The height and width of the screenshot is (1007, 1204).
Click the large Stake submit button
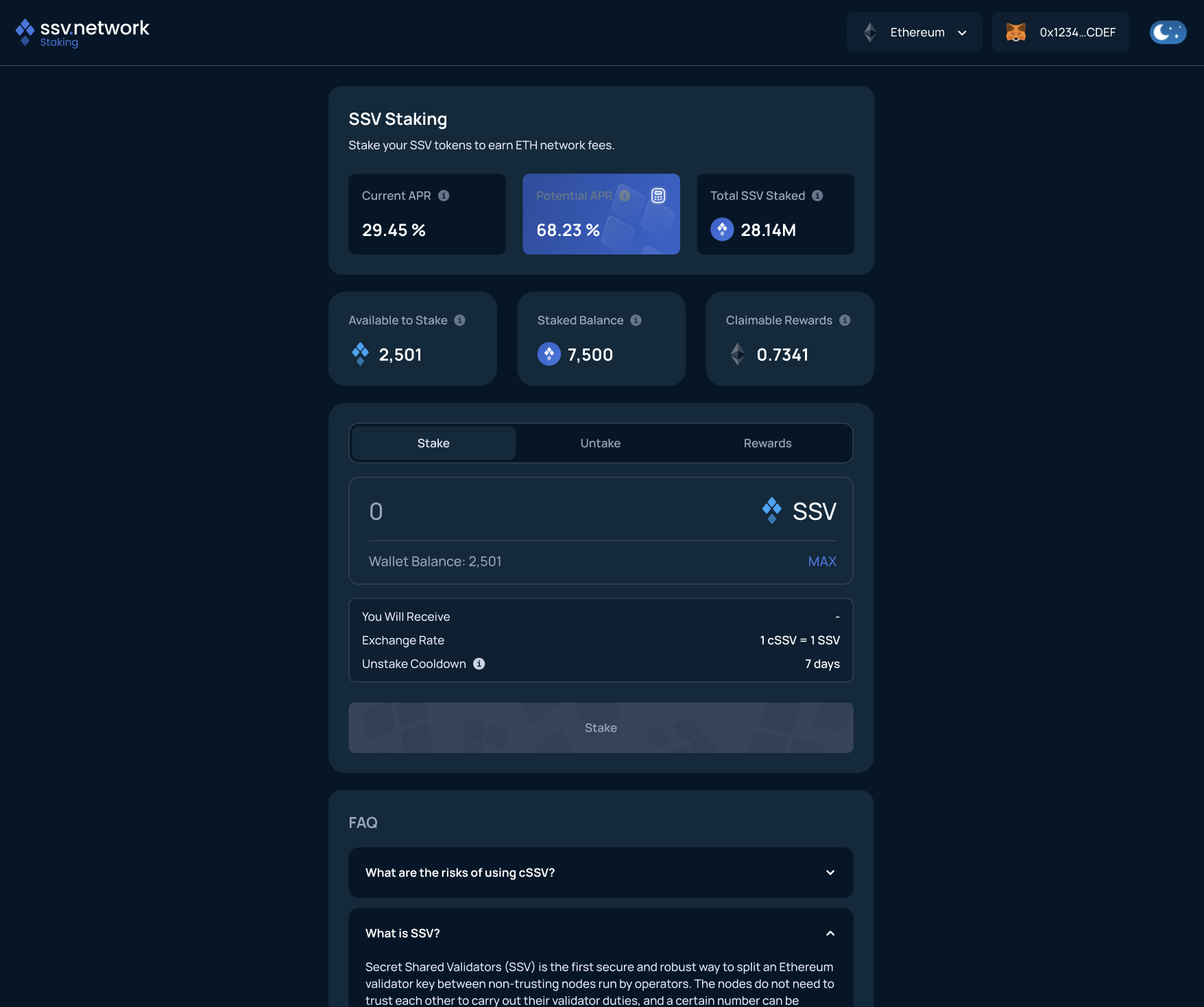click(x=601, y=728)
